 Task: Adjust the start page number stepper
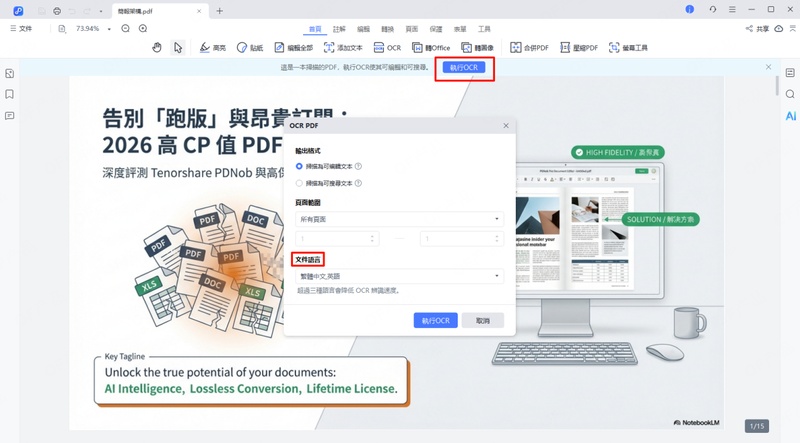[x=372, y=238]
